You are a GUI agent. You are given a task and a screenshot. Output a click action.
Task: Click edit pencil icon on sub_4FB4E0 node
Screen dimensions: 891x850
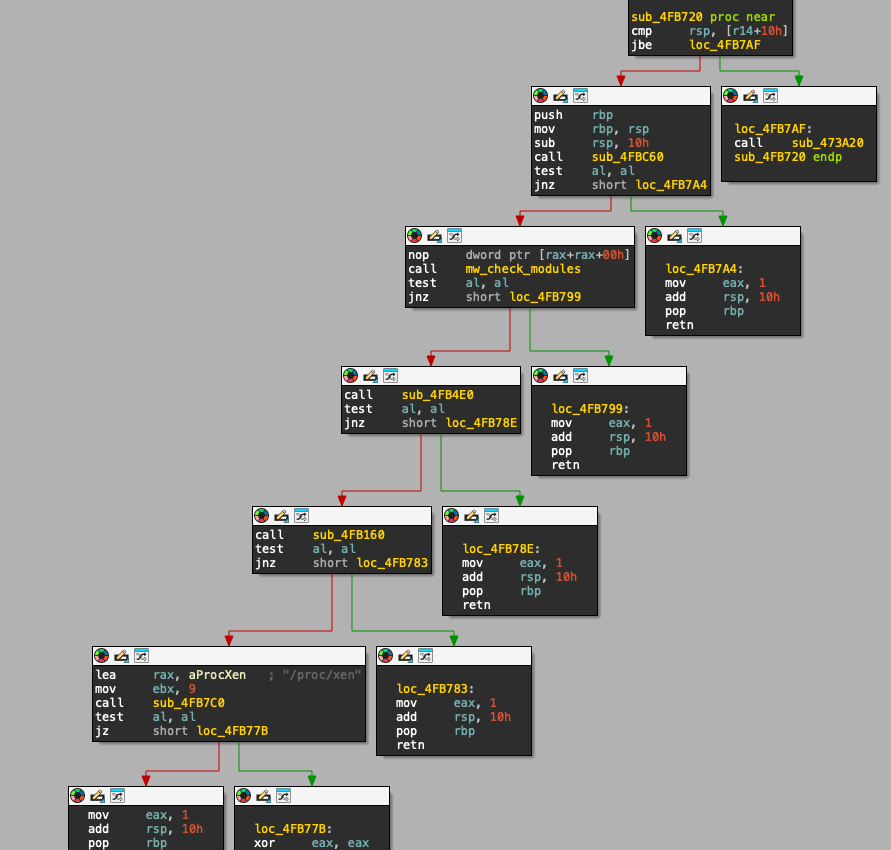click(370, 376)
